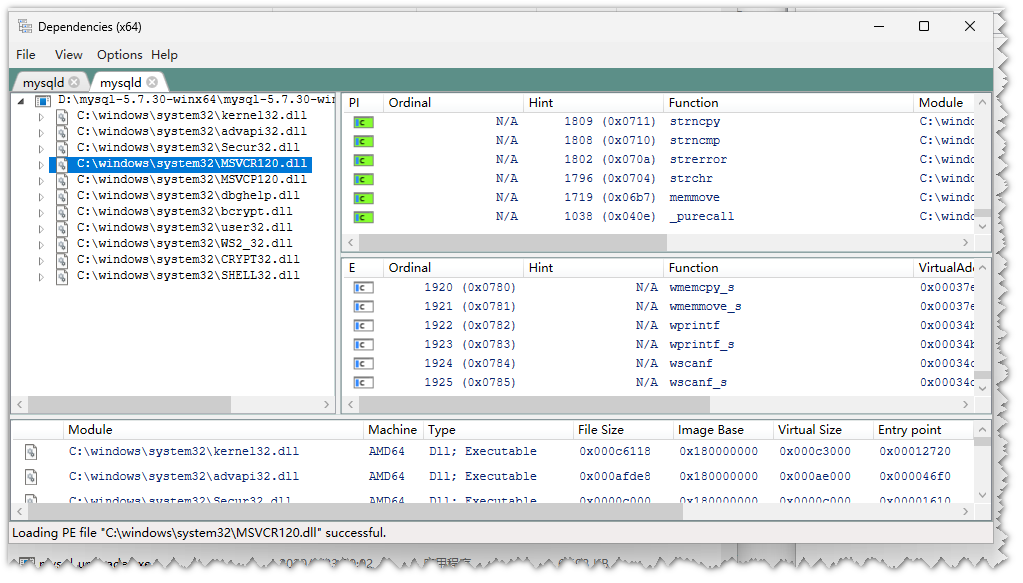Click the imports list scroll down arrow
The width and height of the screenshot is (1023, 583).
coord(983,227)
